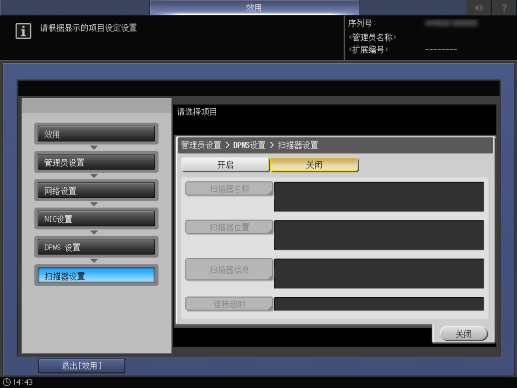This screenshot has height=388, width=517.
Task: Go to 管理员设置 in the left menu
Action: (x=96, y=162)
